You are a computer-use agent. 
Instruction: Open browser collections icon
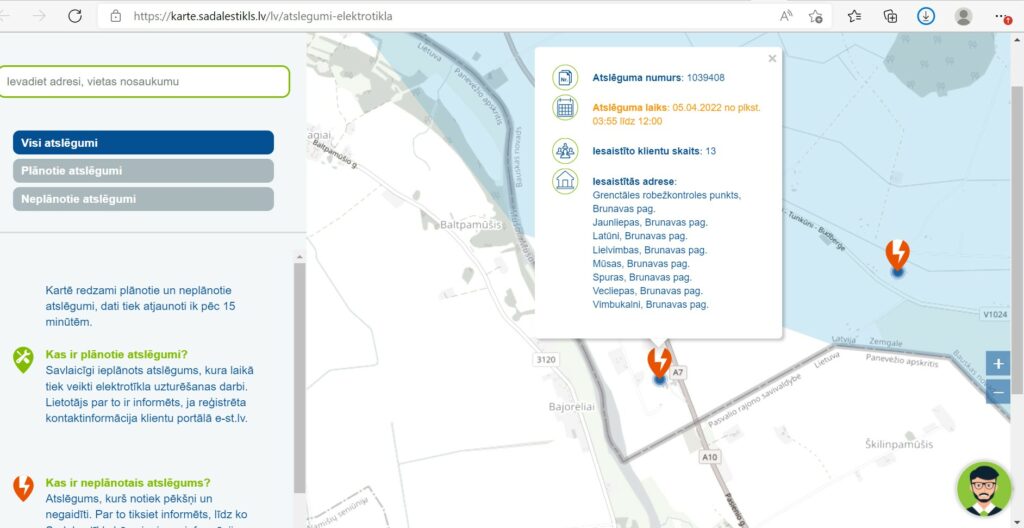(x=890, y=16)
